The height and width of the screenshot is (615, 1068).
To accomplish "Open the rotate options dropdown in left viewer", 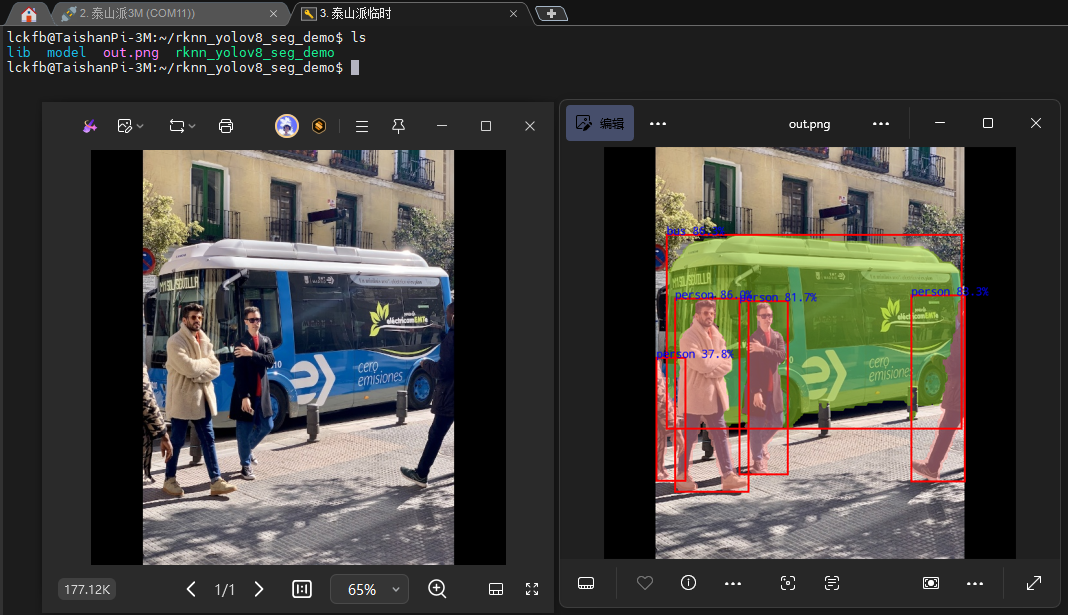I will [183, 126].
